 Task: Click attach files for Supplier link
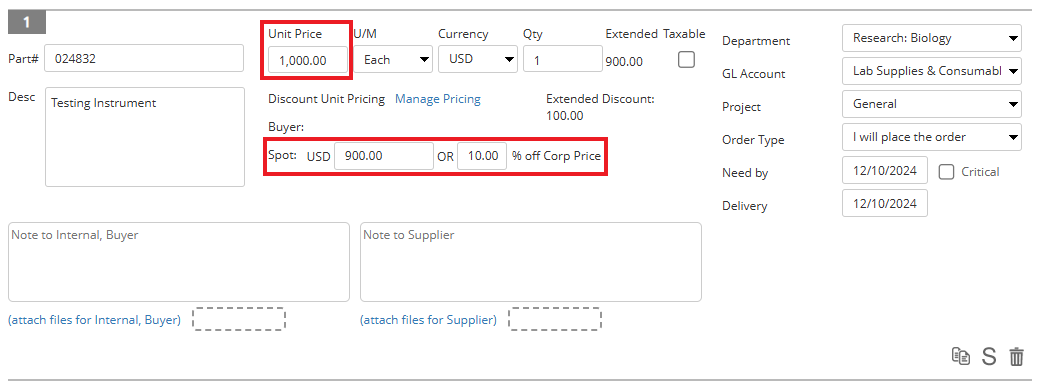click(428, 319)
